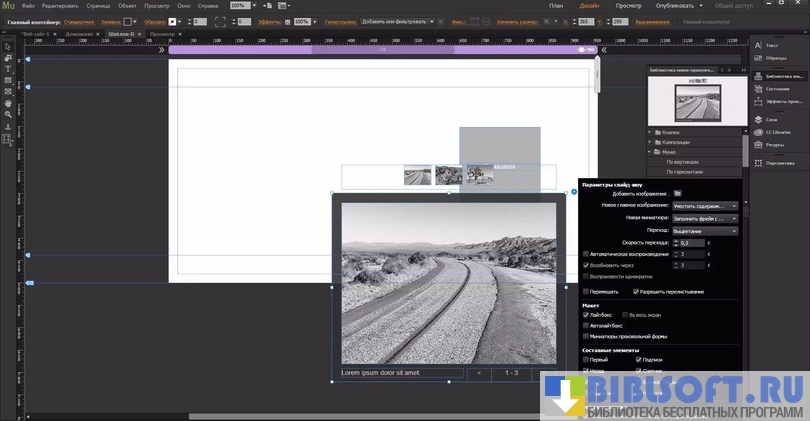
Task: Open the Переход dropdown
Action: (705, 230)
